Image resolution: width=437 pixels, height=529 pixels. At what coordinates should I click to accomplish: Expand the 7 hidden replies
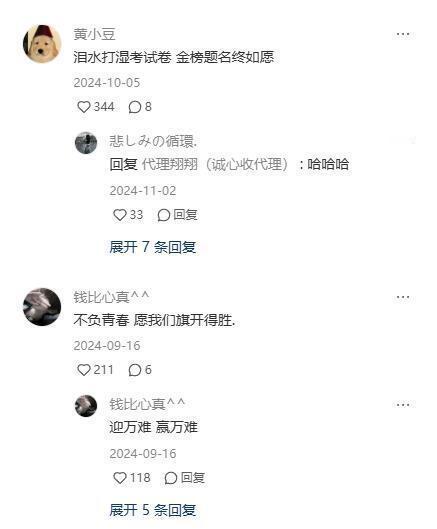click(153, 247)
